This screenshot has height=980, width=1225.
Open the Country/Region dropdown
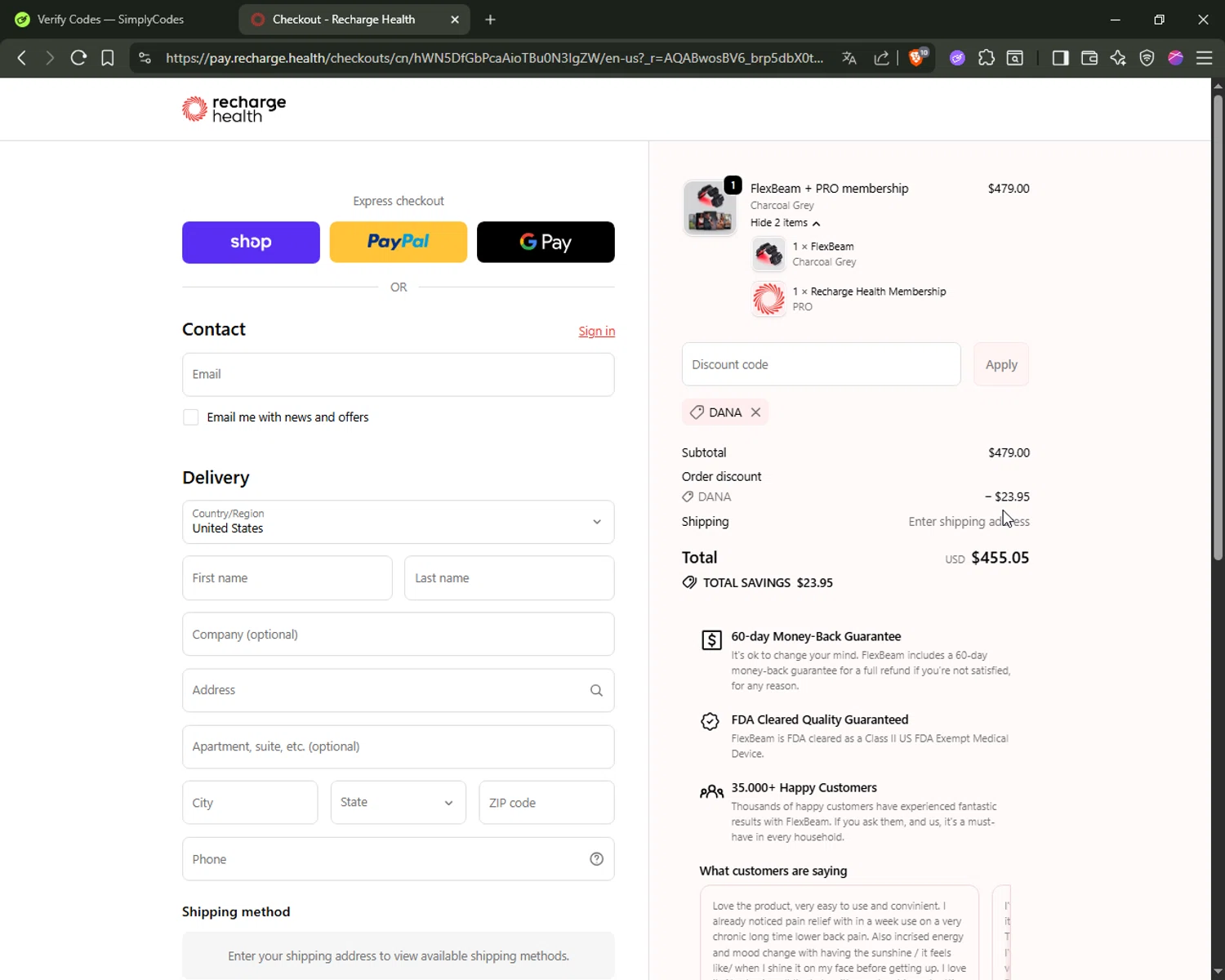pyautogui.click(x=398, y=522)
